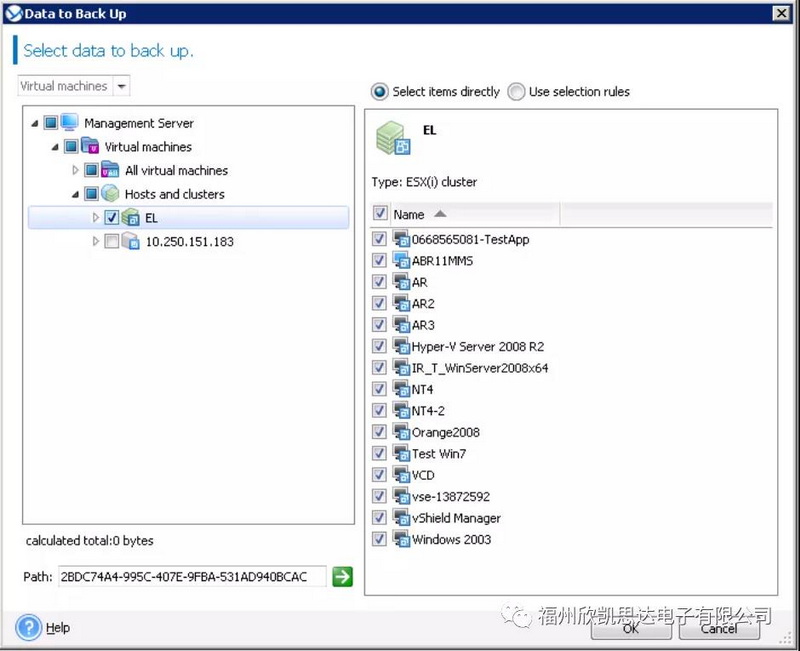
Task: Uncheck the Windows 2003 checkbox
Action: click(x=379, y=540)
